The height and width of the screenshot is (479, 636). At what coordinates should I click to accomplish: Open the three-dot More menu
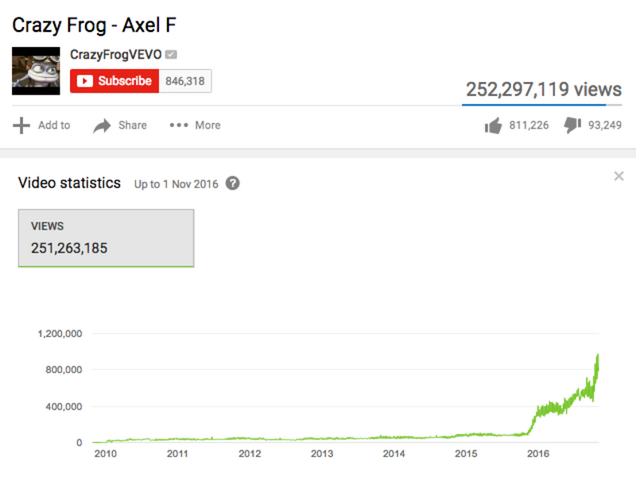point(179,125)
